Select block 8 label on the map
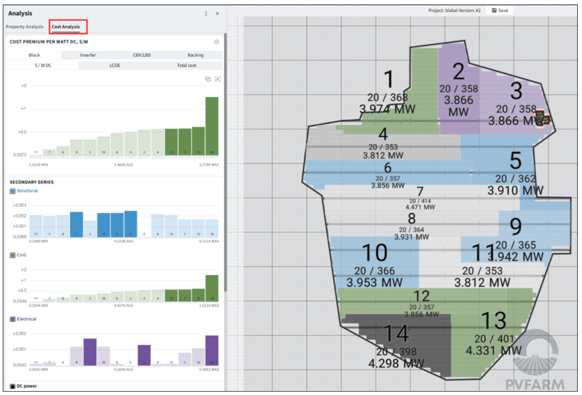The image size is (582, 395). point(412,218)
